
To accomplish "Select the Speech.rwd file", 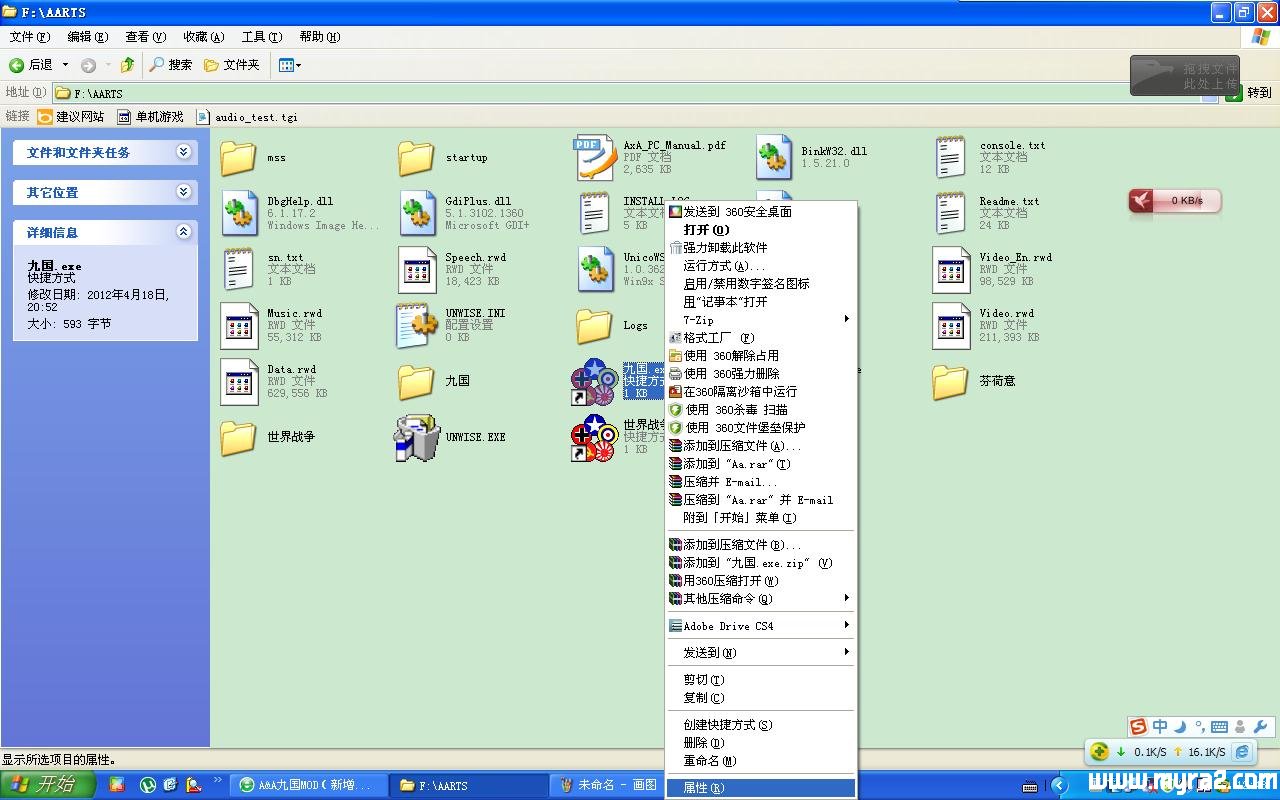I will pos(452,269).
